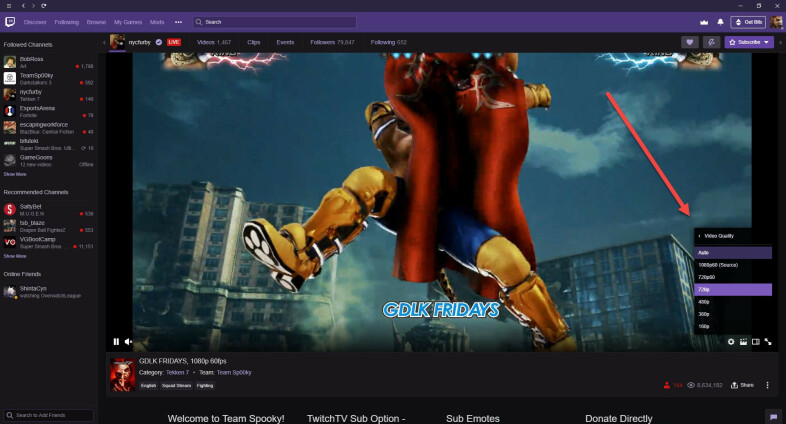Click the Get Bits button

coord(748,22)
